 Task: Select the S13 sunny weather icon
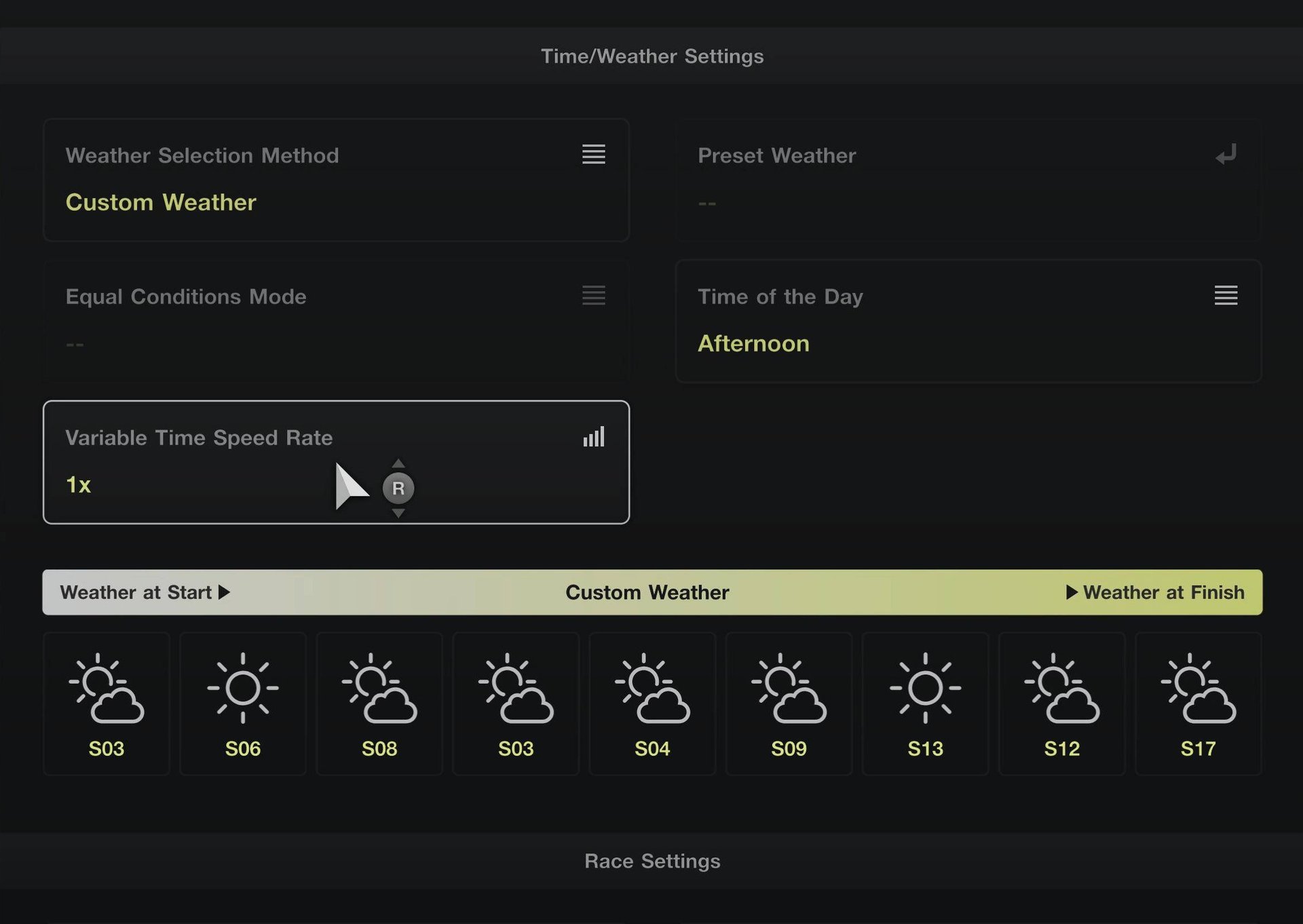click(925, 688)
